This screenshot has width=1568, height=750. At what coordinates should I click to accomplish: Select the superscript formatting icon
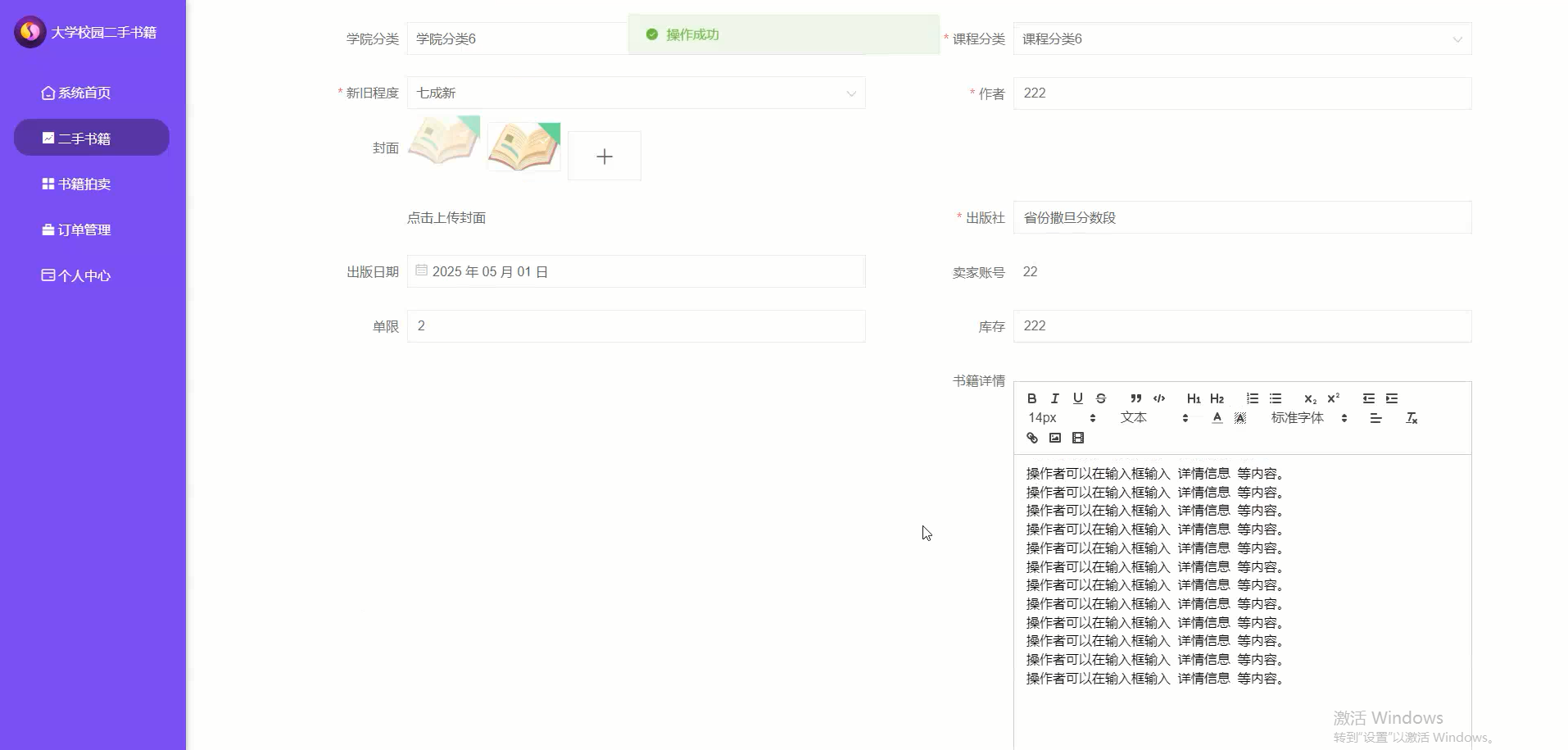[1333, 398]
